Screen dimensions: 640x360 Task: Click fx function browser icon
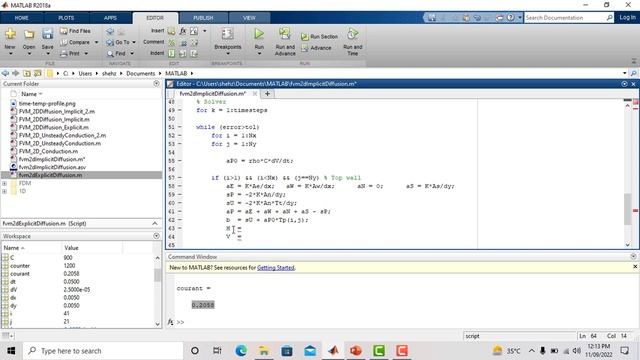click(x=171, y=322)
